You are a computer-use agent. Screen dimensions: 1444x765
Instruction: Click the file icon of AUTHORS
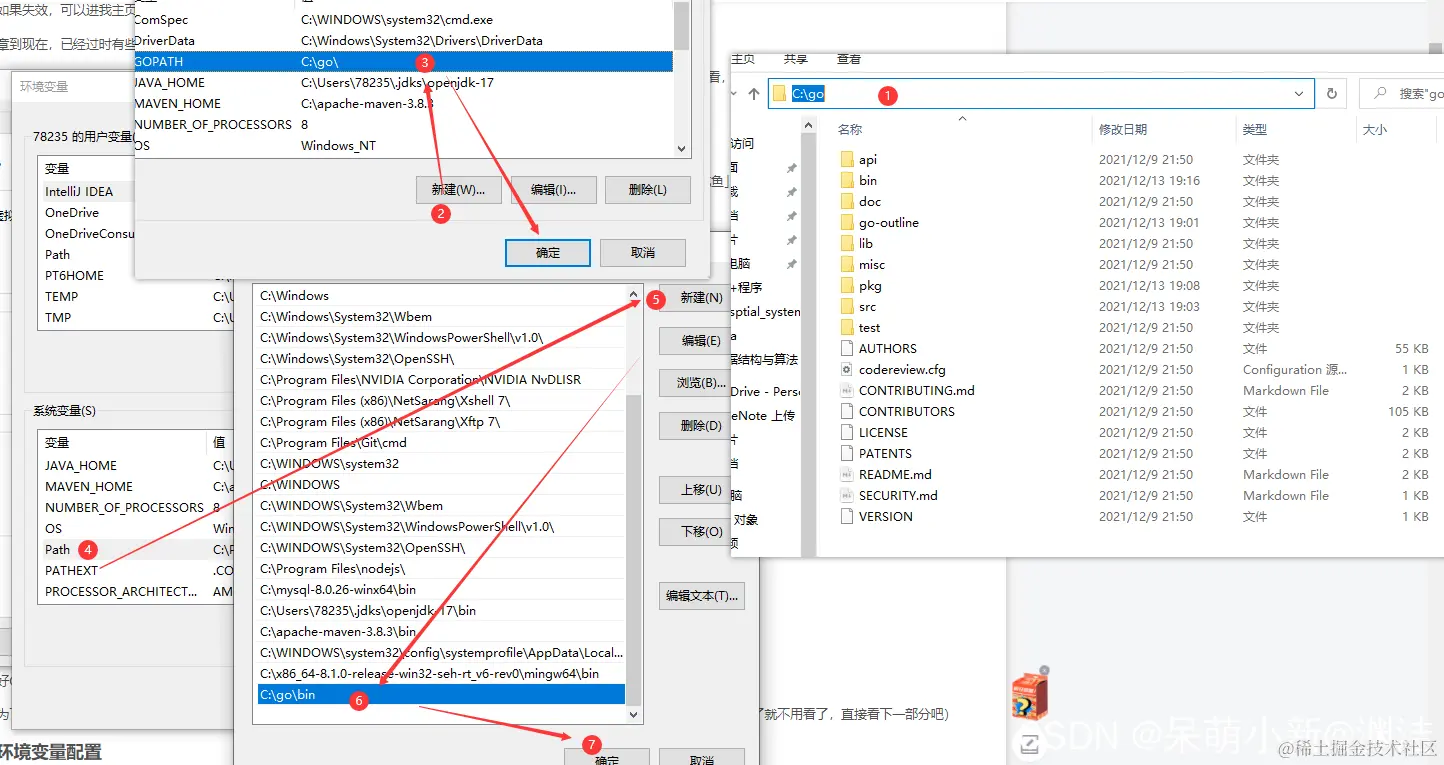846,349
